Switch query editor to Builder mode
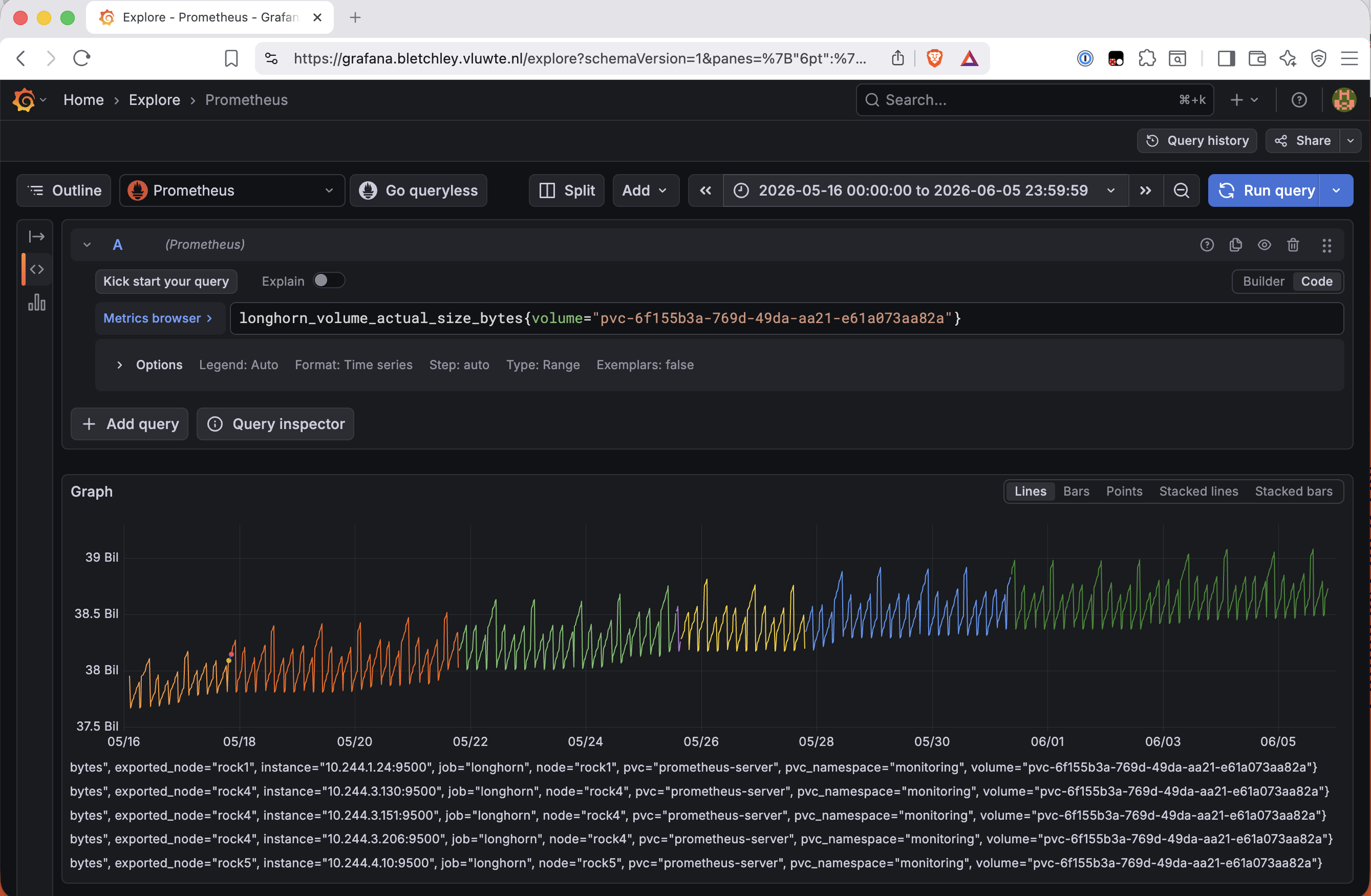The width and height of the screenshot is (1371, 896). pyautogui.click(x=1263, y=281)
